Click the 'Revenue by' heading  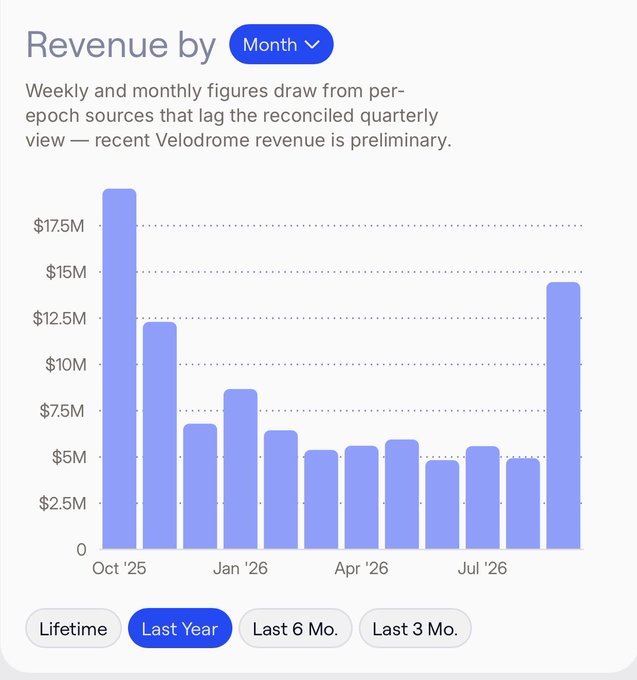tap(121, 46)
